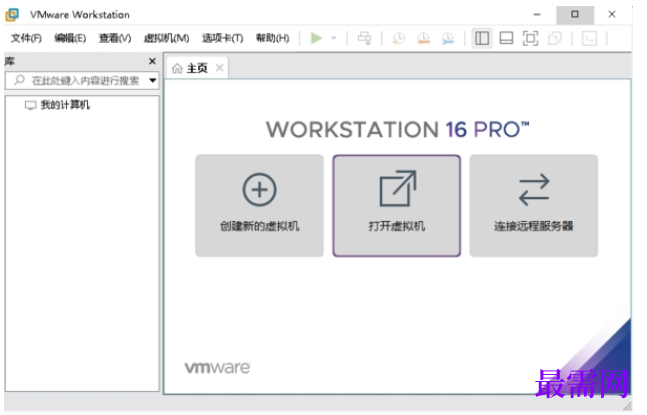Image resolution: width=647 pixels, height=415 pixels.
Task: Close the 库 library panel
Action: (x=154, y=62)
